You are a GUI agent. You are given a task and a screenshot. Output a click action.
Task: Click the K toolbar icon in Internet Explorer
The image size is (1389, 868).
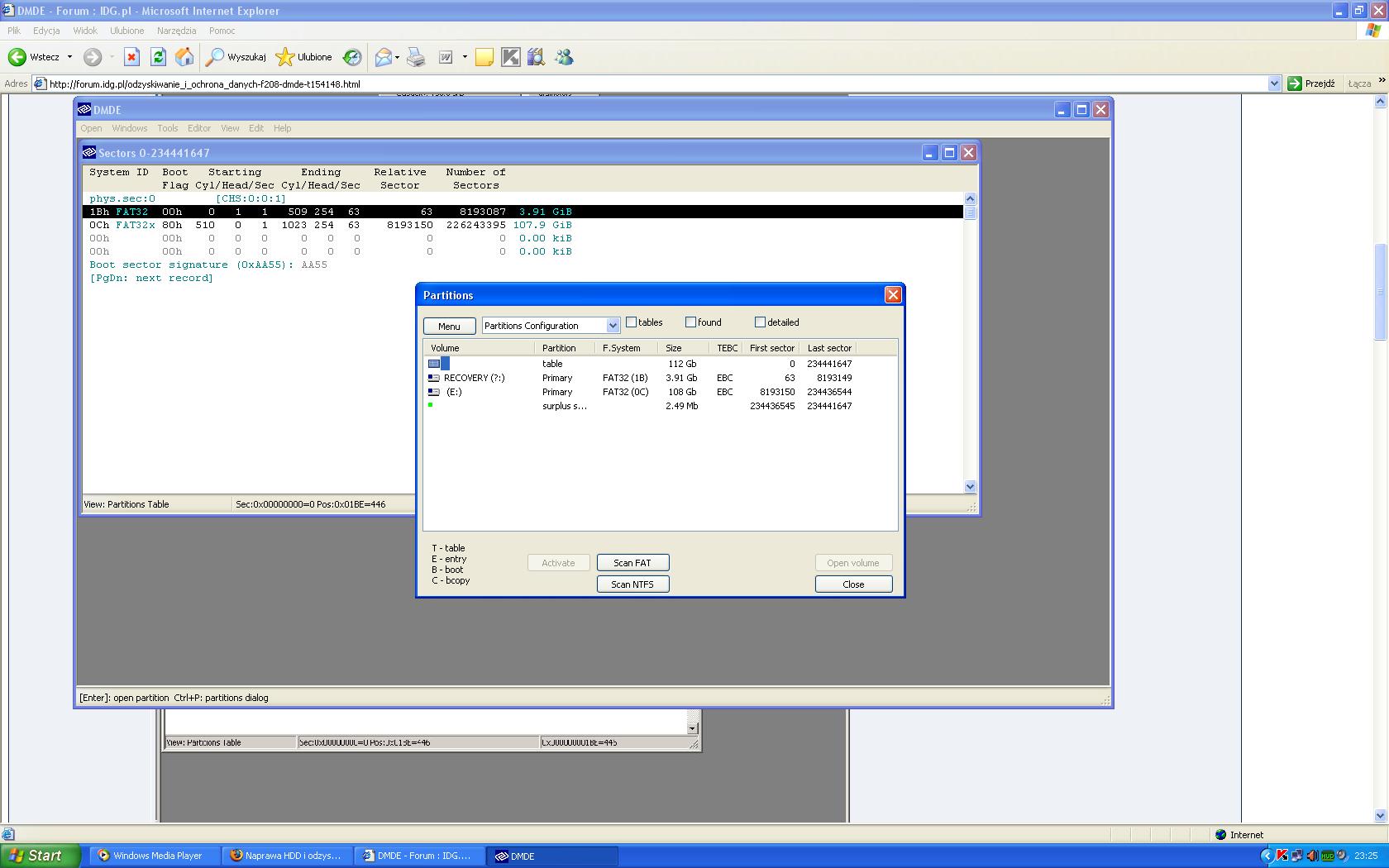[x=511, y=57]
